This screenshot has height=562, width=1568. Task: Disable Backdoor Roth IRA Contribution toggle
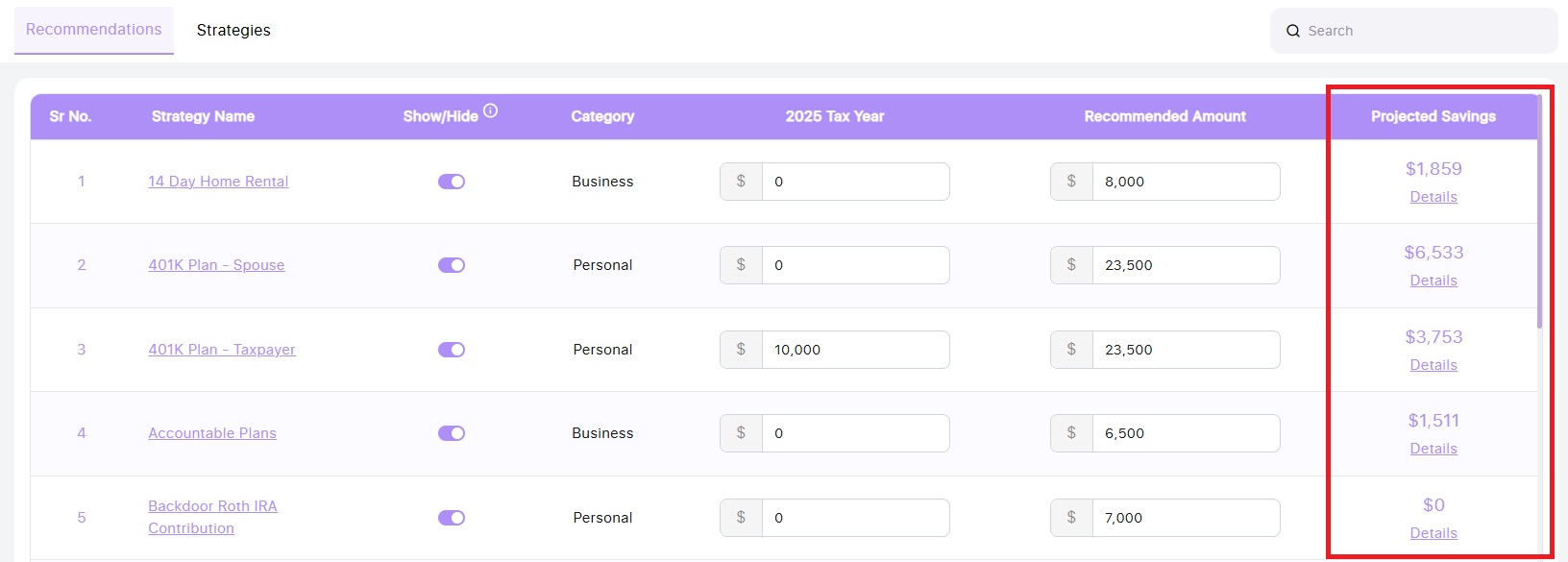coord(452,518)
